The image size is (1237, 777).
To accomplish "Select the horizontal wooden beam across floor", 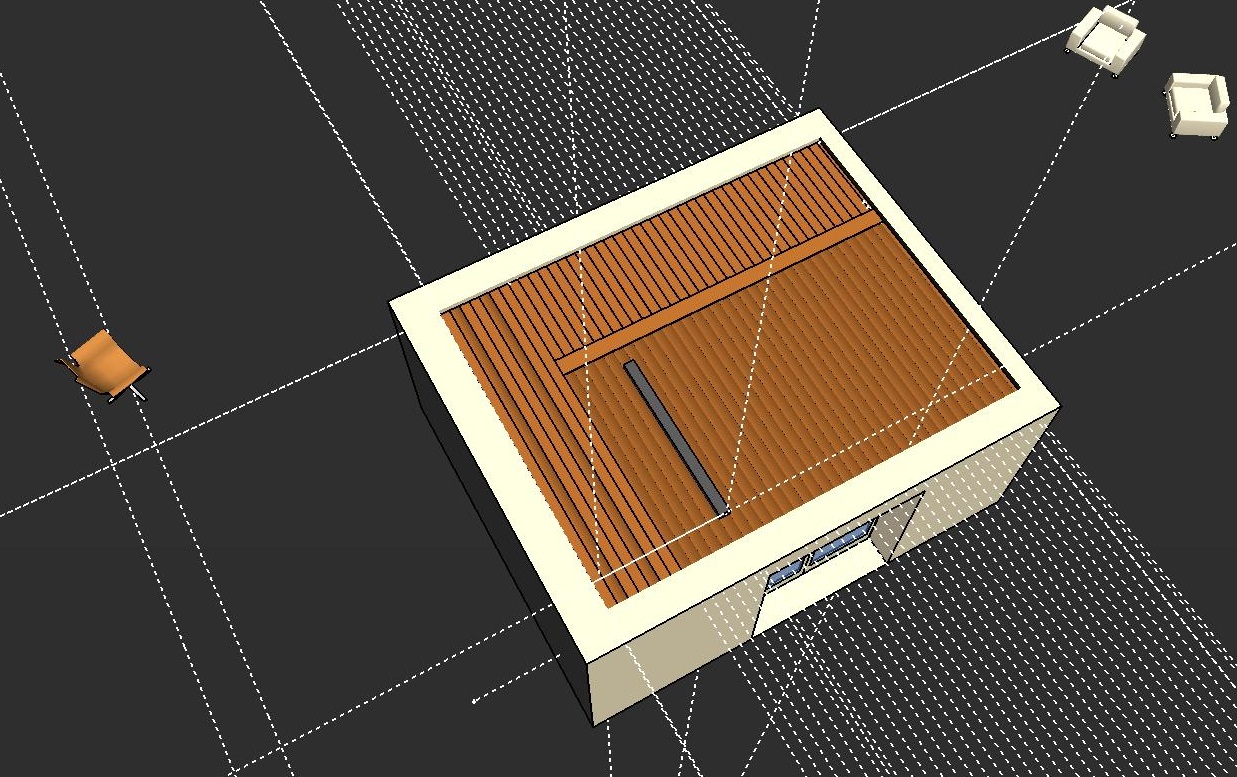I will point(720,288).
